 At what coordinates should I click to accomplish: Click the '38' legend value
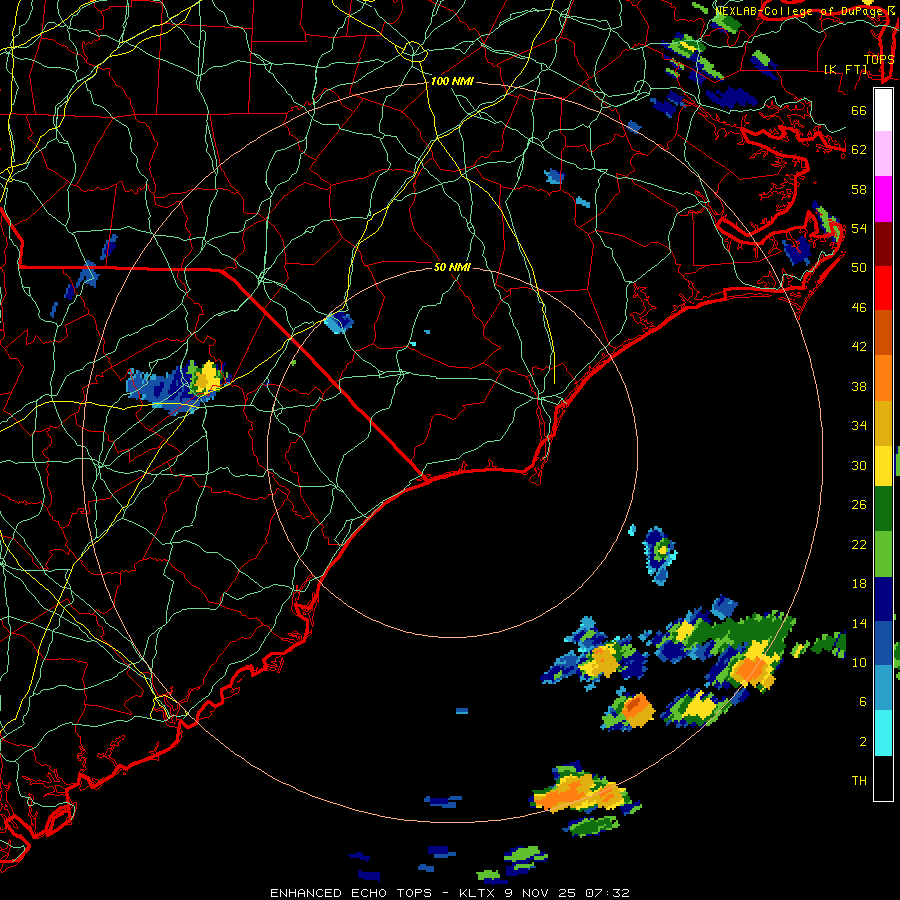(859, 386)
